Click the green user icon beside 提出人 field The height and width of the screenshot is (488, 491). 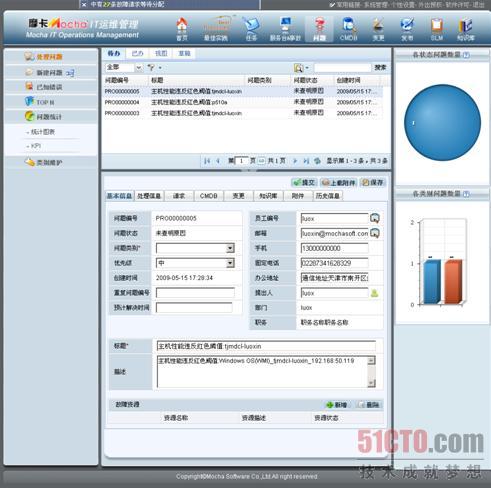[375, 293]
